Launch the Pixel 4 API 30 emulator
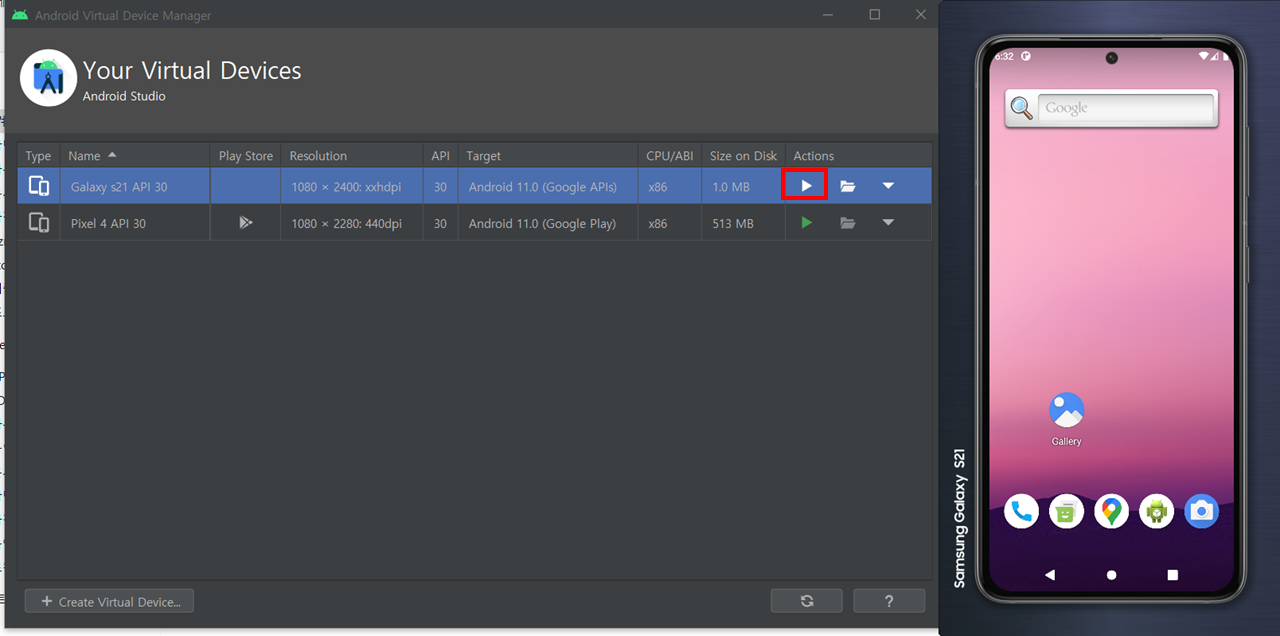 pos(806,223)
